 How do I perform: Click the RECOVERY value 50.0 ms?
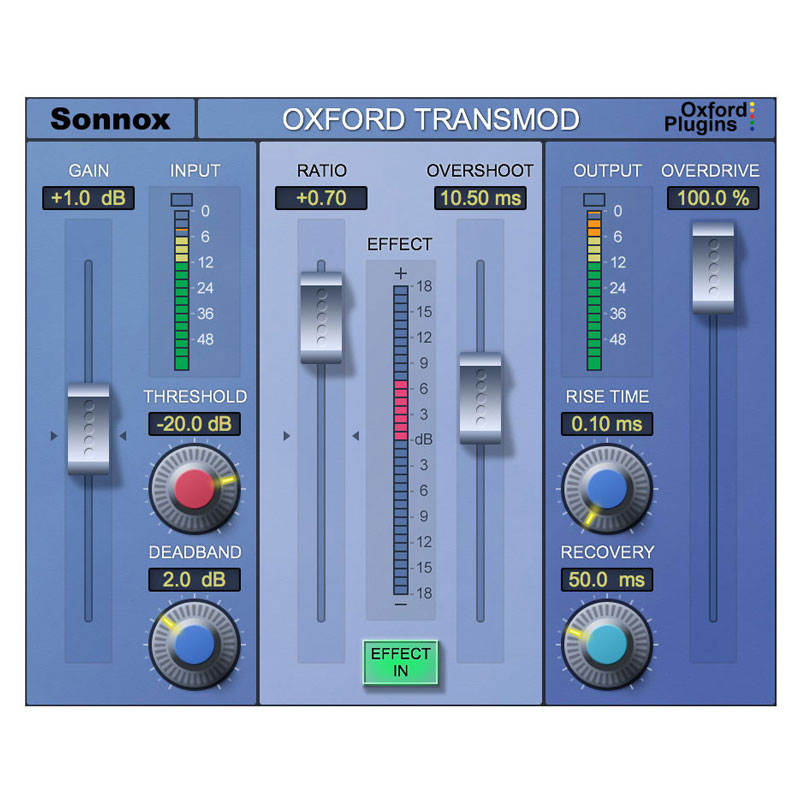pos(607,580)
